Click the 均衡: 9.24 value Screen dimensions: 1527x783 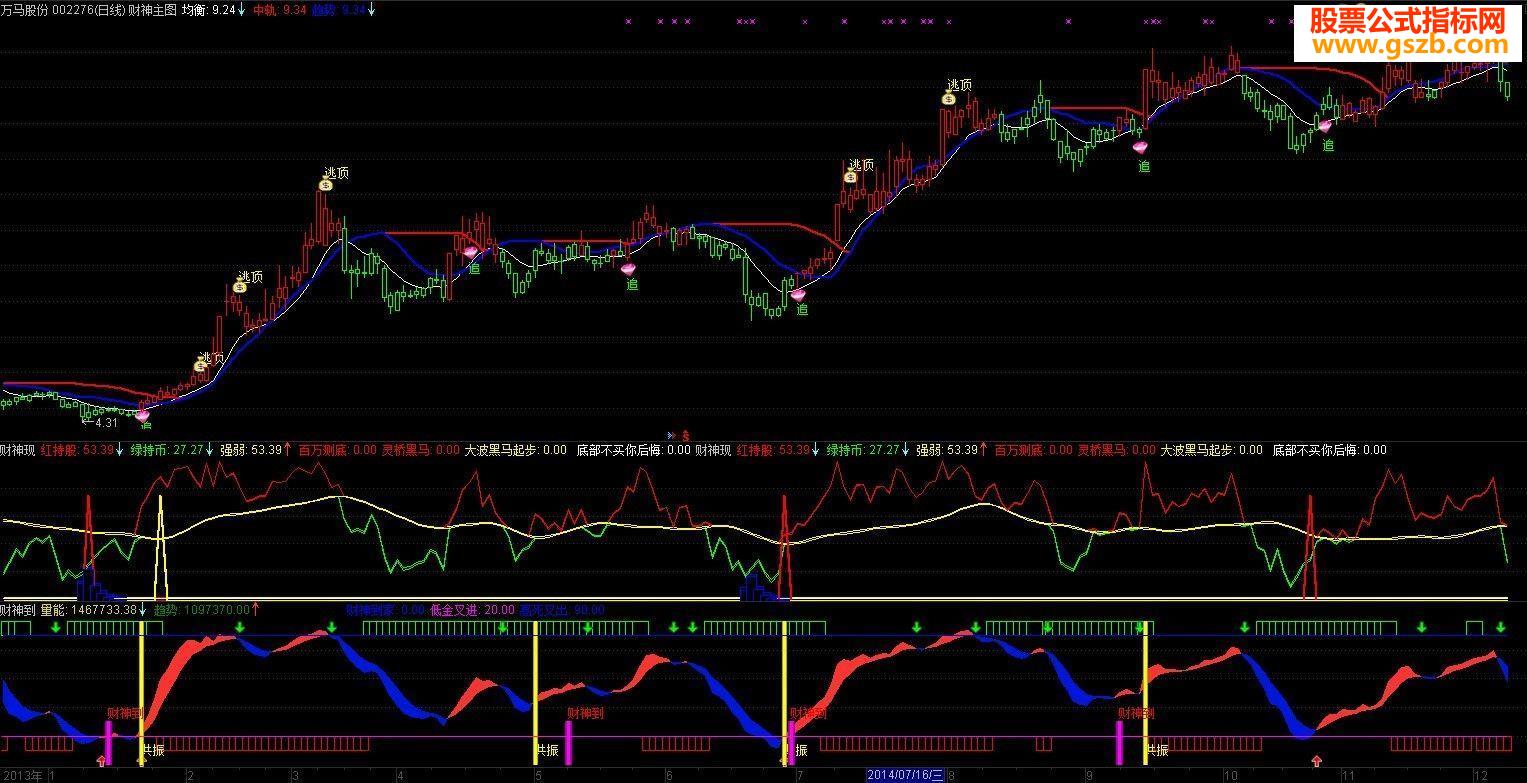[208, 9]
